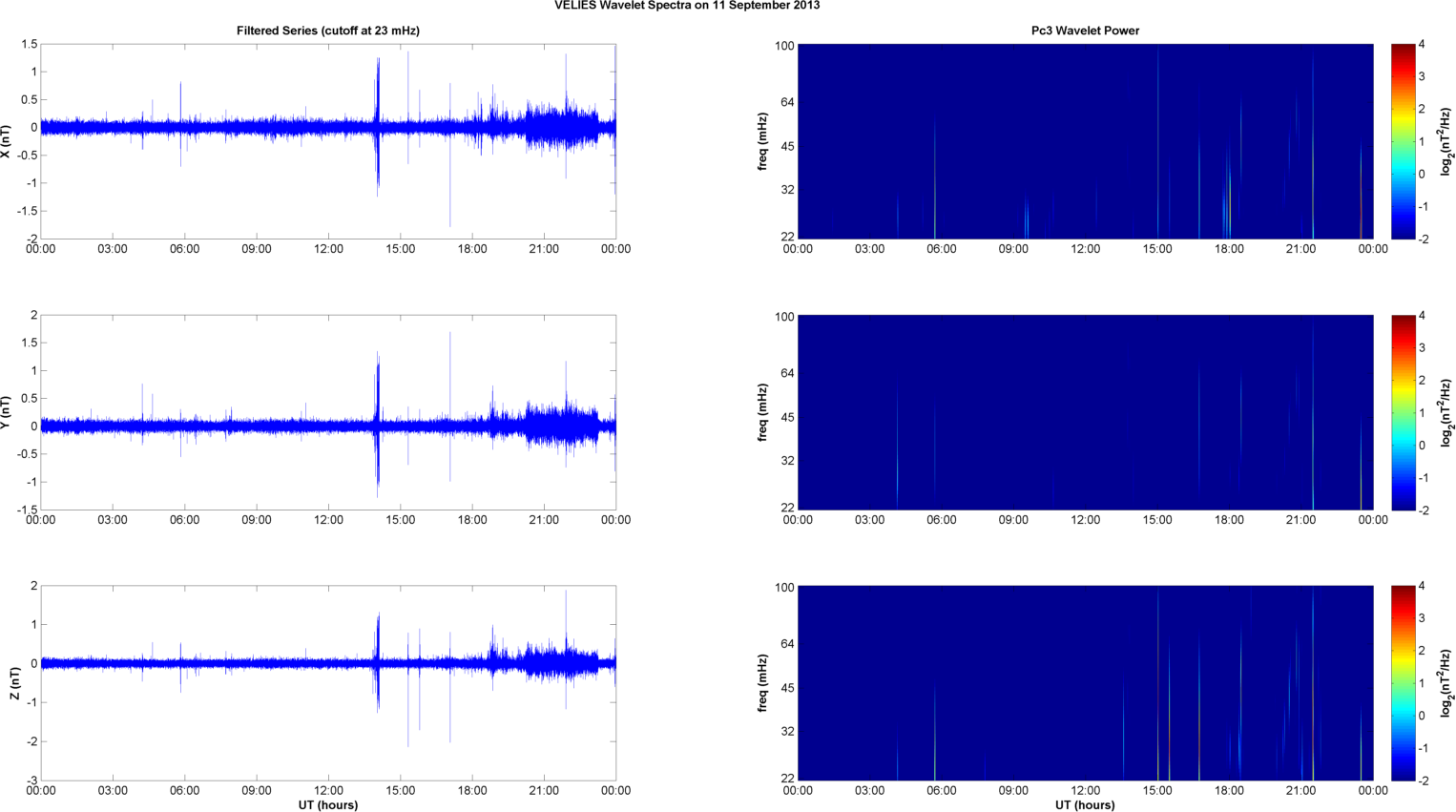Select the 'Filtered Series (cutoff at 23 mHz)' heading
The width and height of the screenshot is (1456, 812).
tap(328, 31)
